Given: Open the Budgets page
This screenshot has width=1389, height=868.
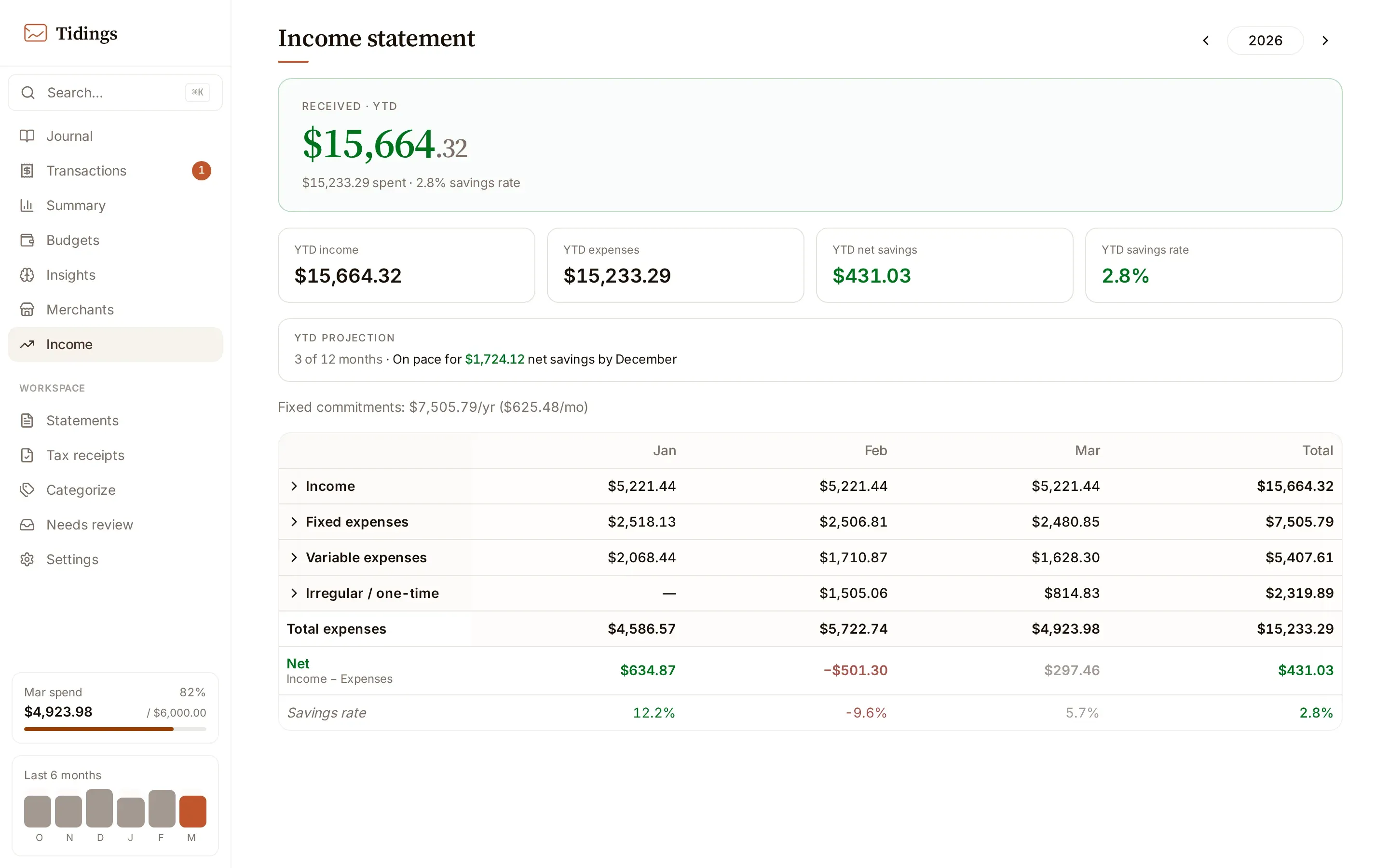Looking at the screenshot, I should click(x=115, y=240).
